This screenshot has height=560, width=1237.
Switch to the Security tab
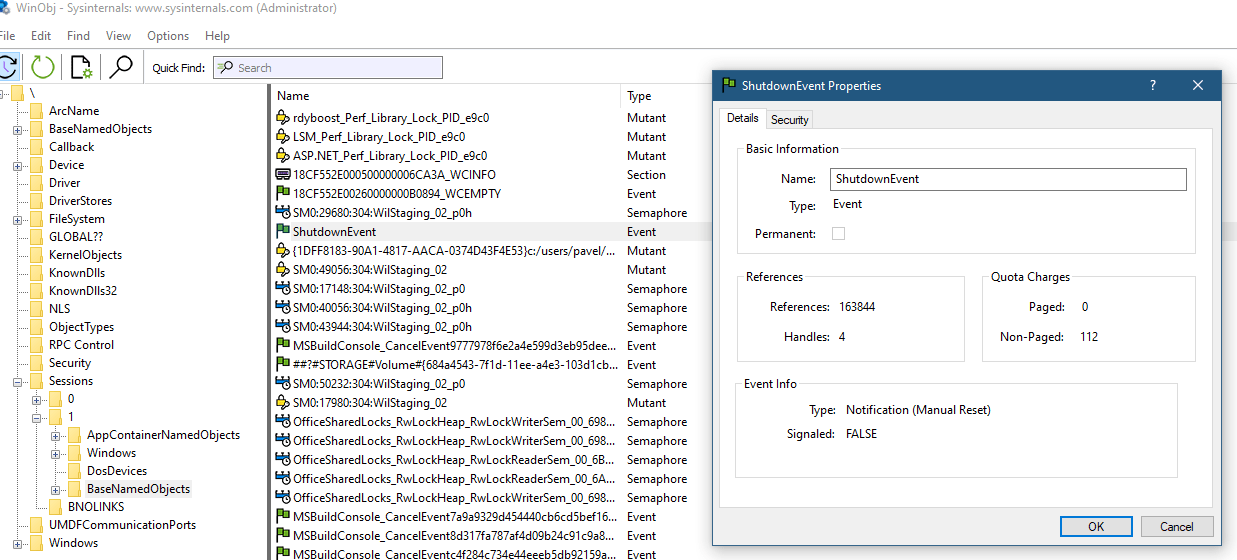[x=789, y=119]
